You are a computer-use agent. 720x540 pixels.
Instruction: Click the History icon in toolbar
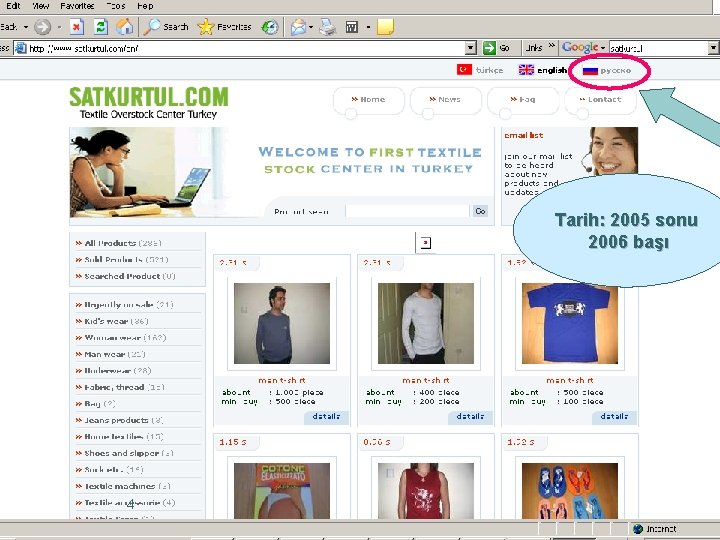tap(270, 27)
